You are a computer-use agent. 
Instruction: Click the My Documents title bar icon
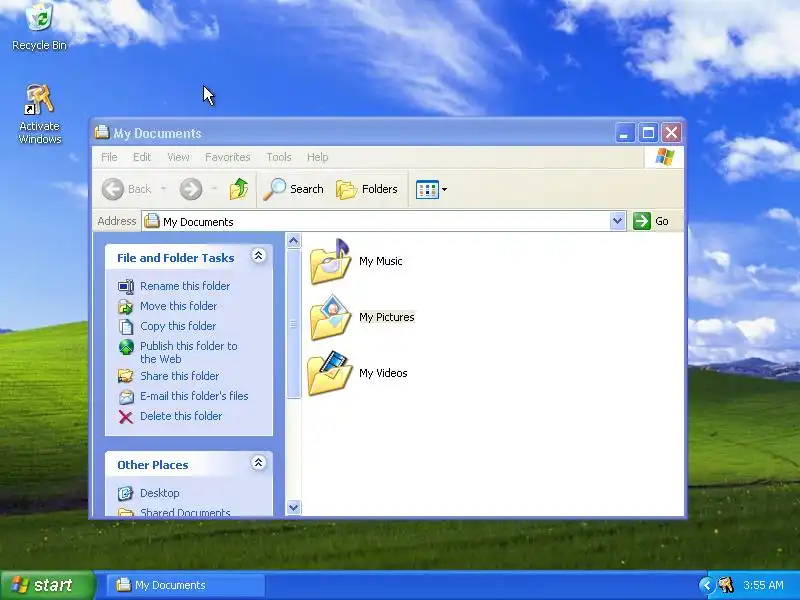(x=102, y=132)
